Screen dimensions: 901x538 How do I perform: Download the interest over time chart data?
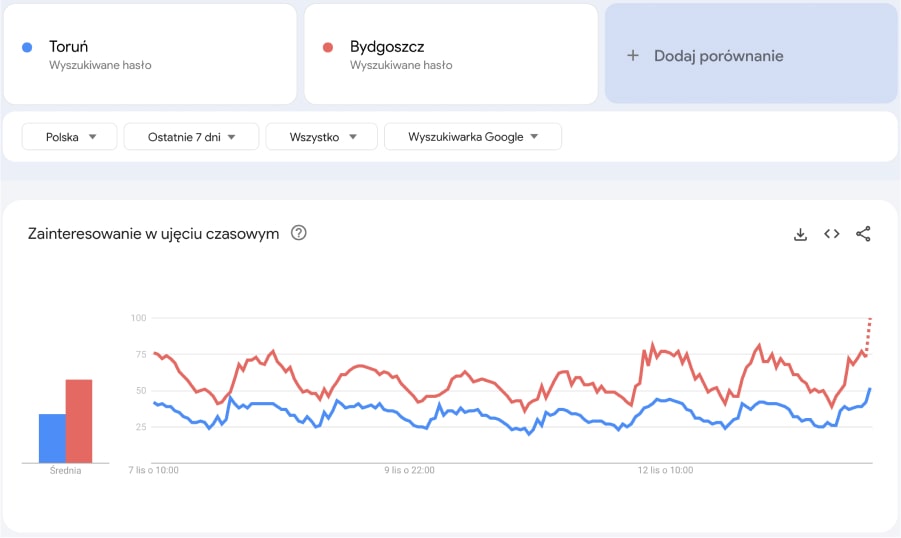click(800, 234)
